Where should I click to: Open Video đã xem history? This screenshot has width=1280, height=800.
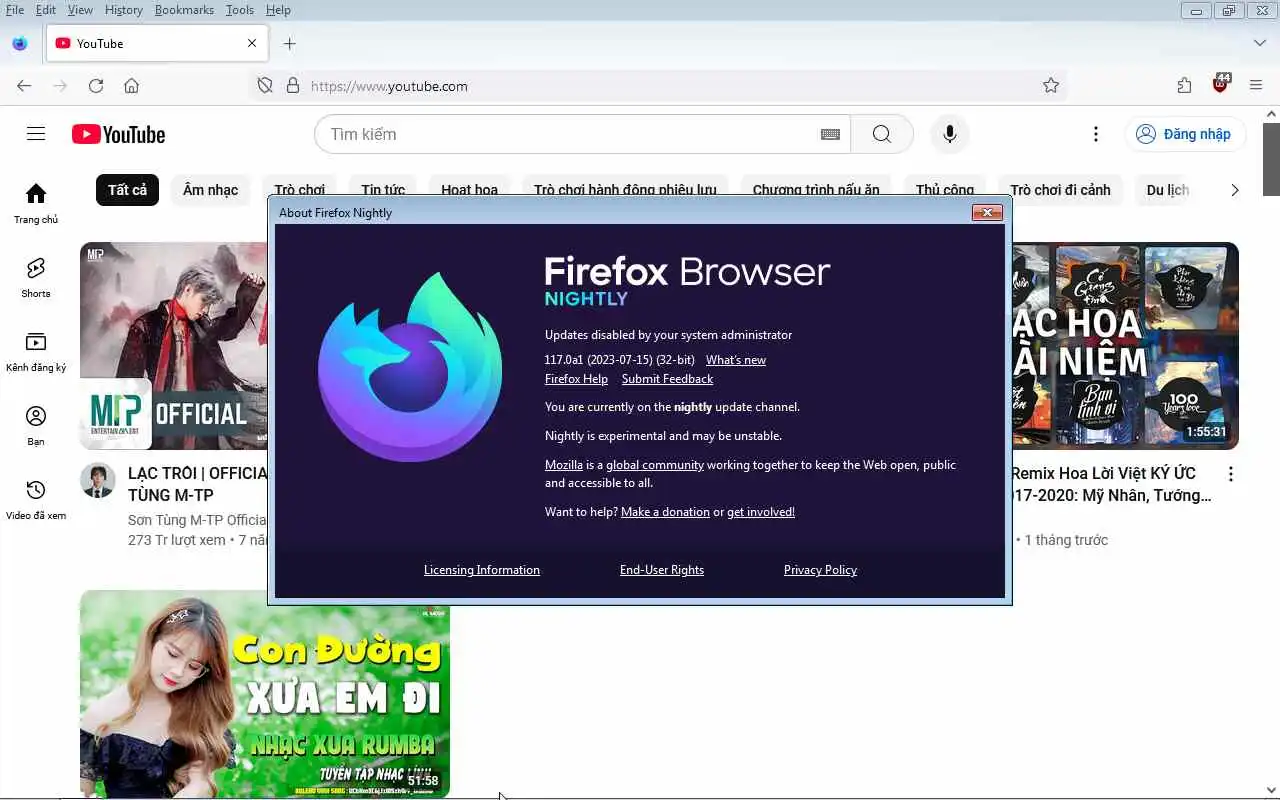pos(36,500)
